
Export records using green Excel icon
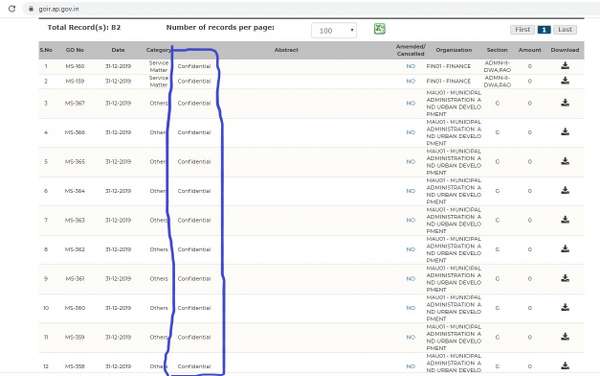tap(379, 29)
